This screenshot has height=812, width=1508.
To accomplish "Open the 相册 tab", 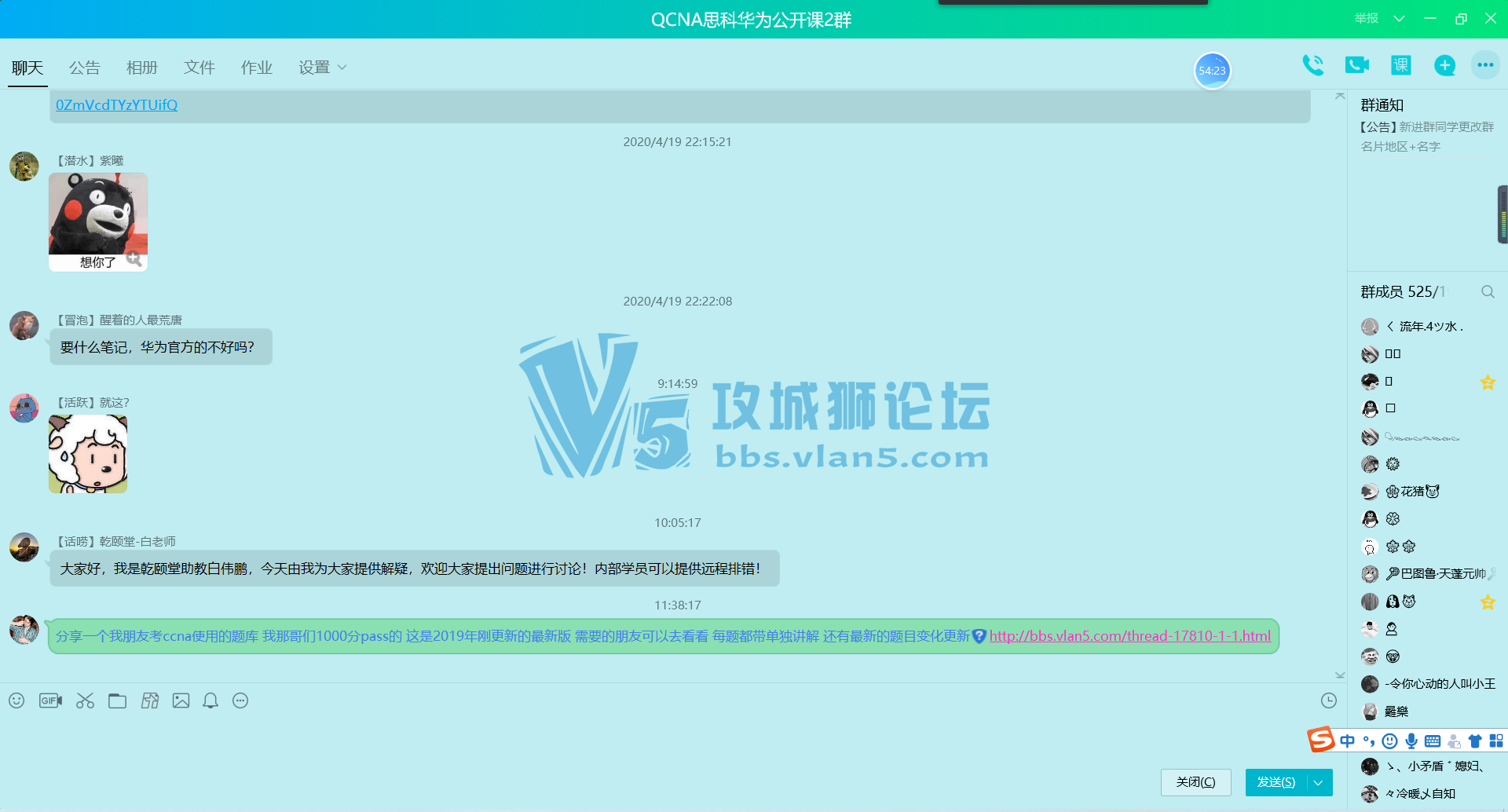I will coord(142,68).
